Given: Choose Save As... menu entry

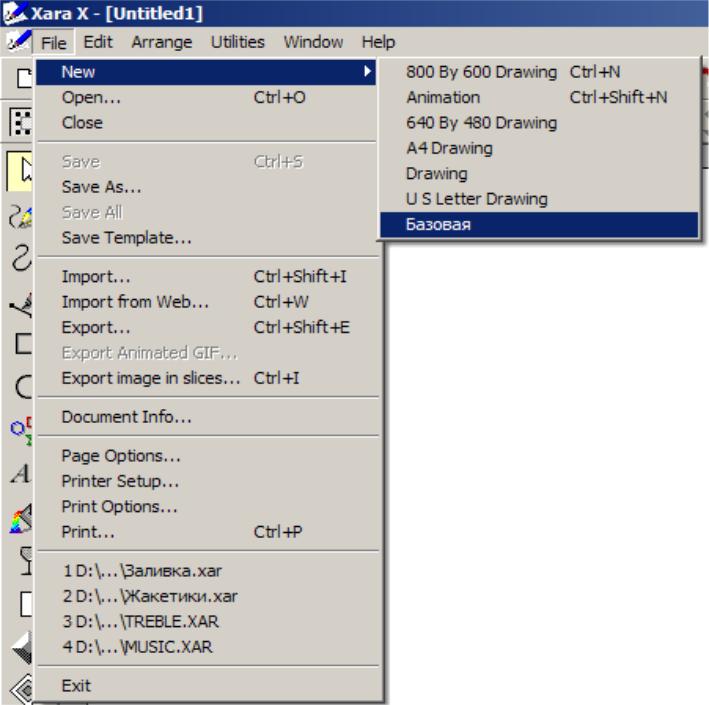Looking at the screenshot, I should point(206,187).
